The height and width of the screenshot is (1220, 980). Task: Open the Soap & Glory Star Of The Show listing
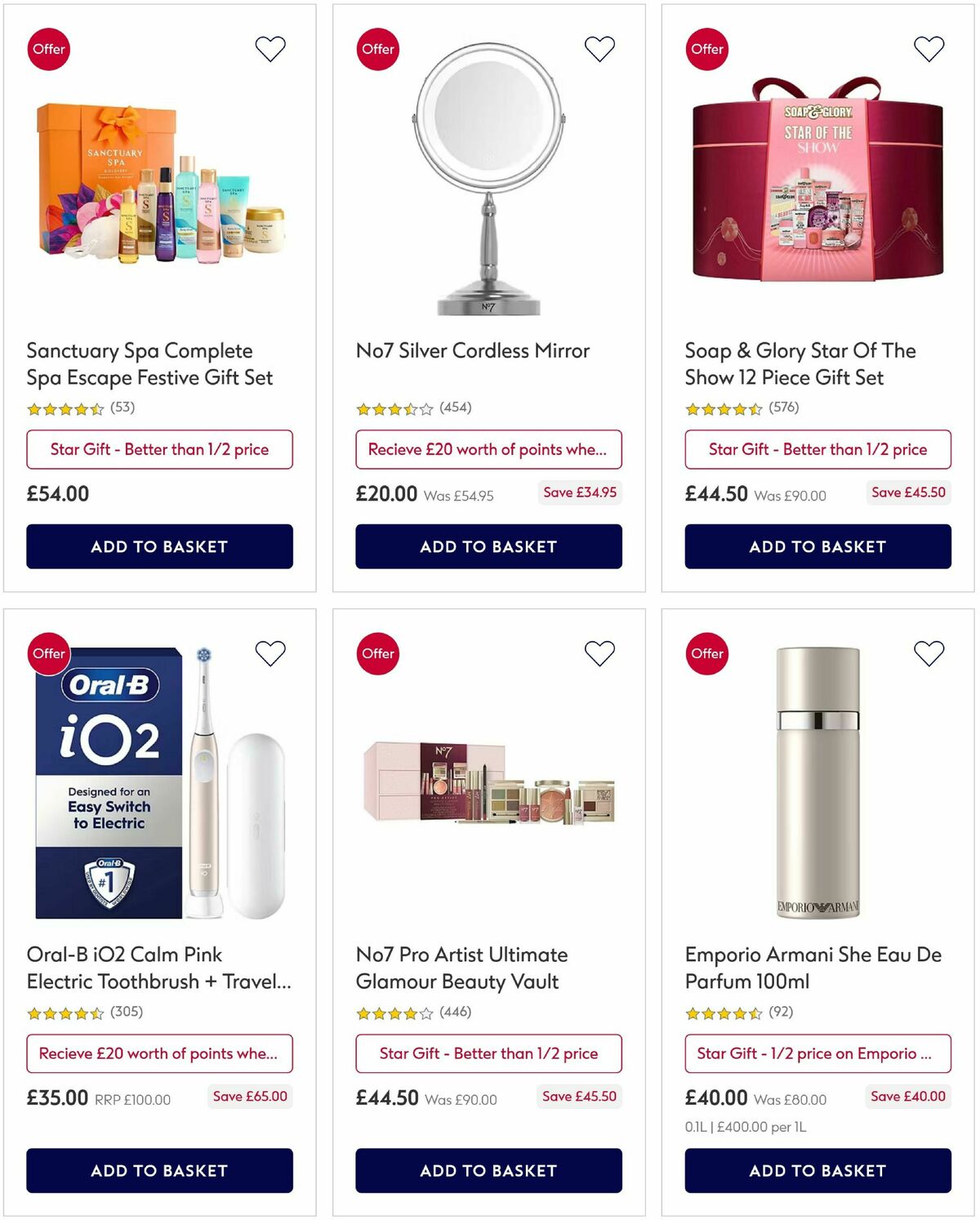pos(800,363)
